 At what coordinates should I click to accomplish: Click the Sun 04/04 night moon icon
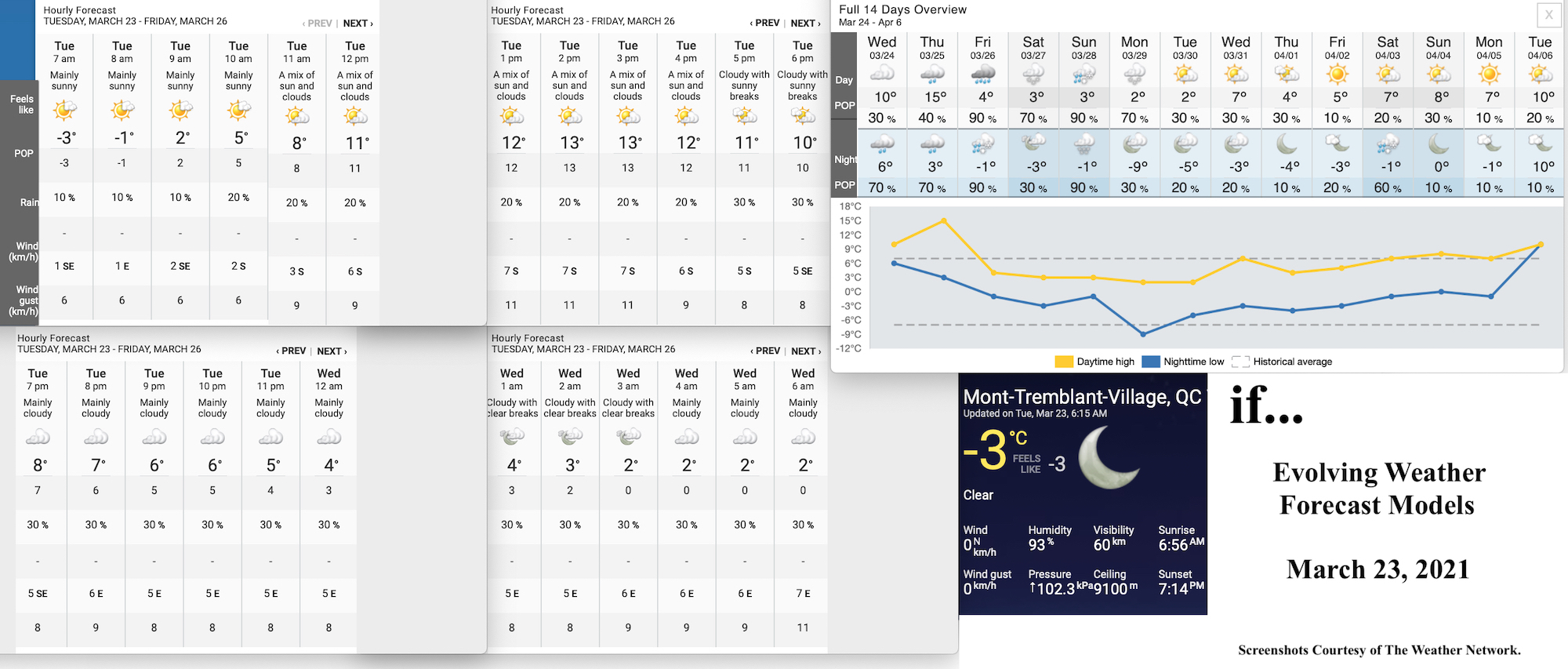(x=1439, y=144)
